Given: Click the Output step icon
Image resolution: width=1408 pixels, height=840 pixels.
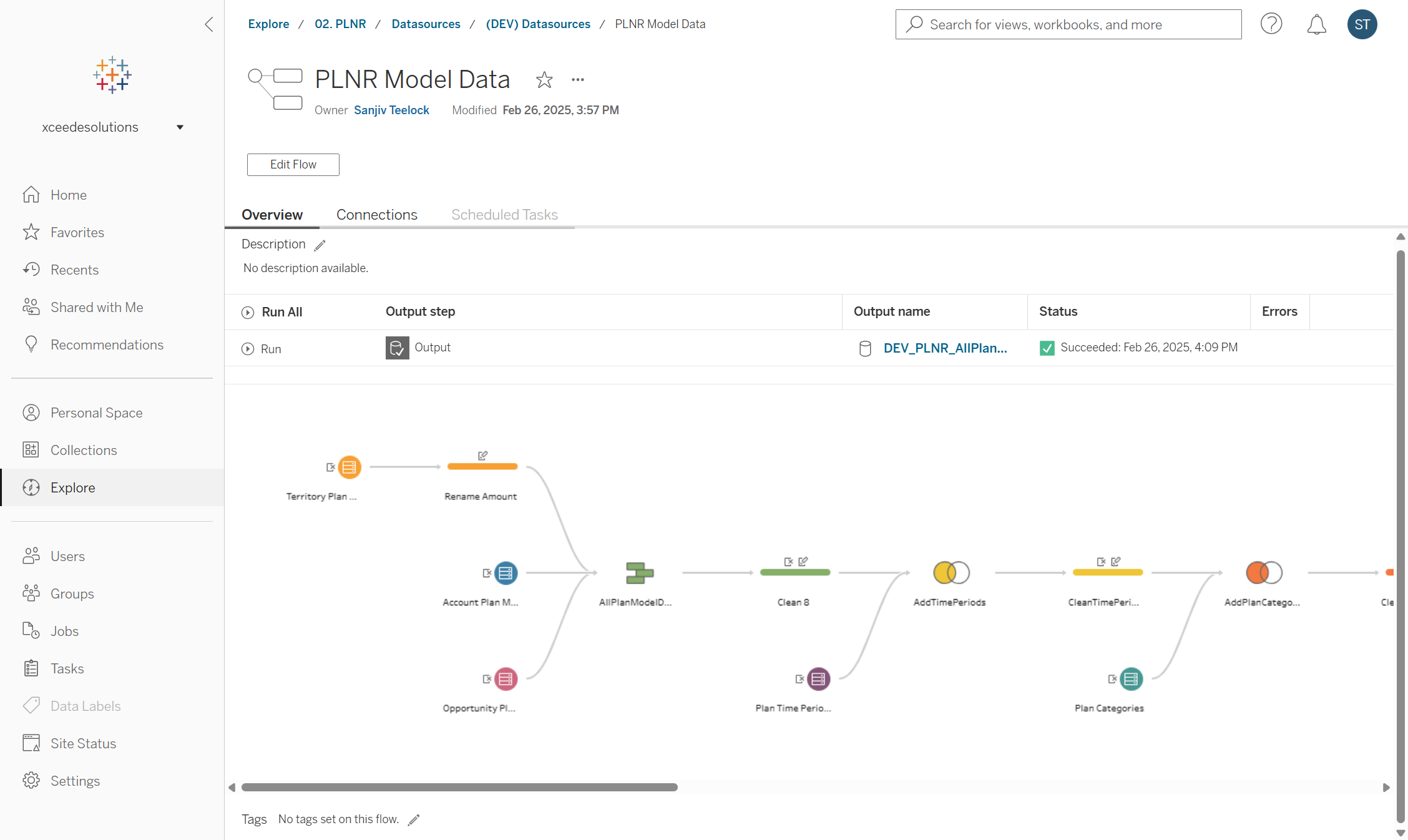Looking at the screenshot, I should pos(397,348).
